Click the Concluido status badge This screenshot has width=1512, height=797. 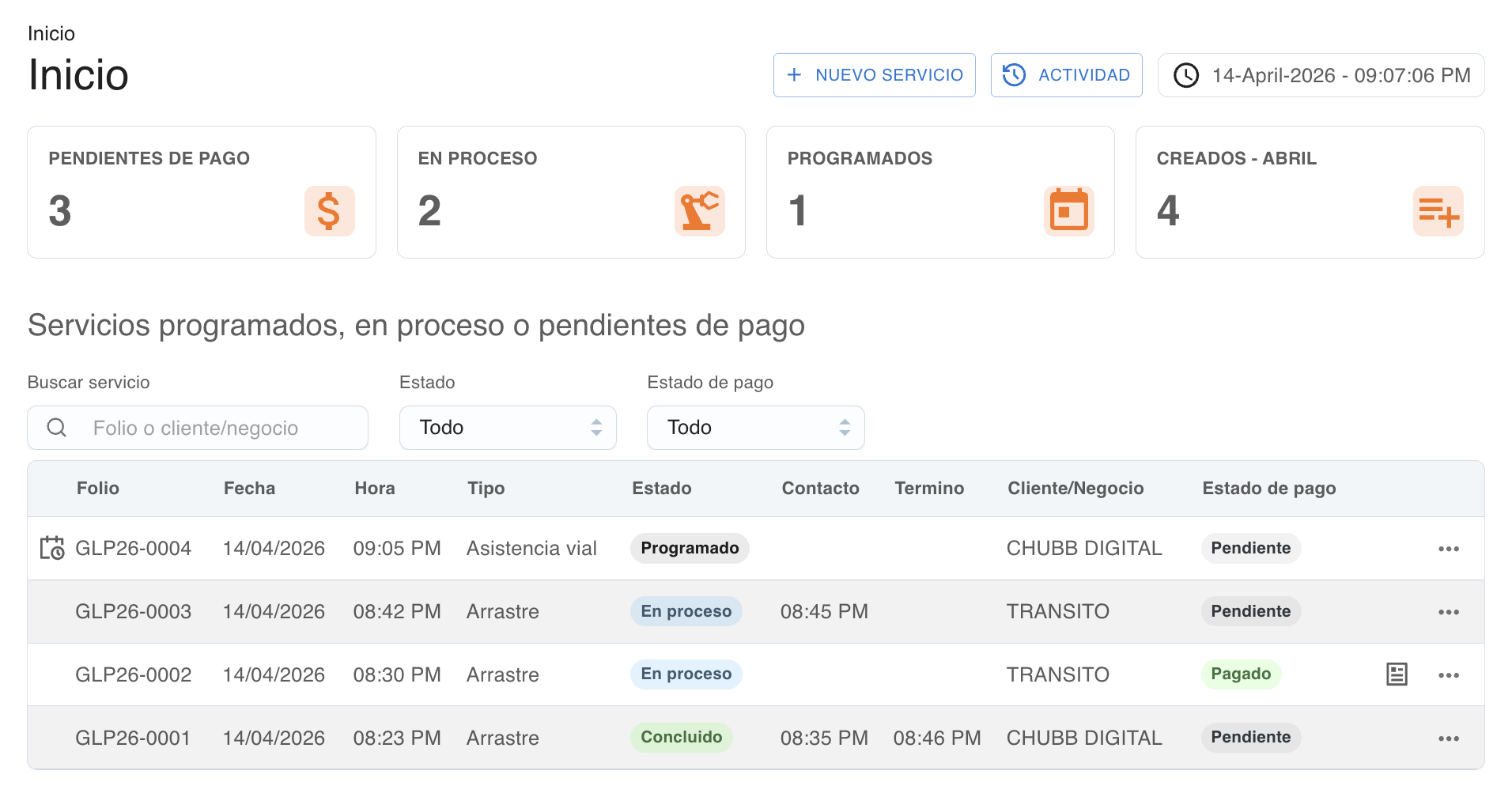coord(681,737)
